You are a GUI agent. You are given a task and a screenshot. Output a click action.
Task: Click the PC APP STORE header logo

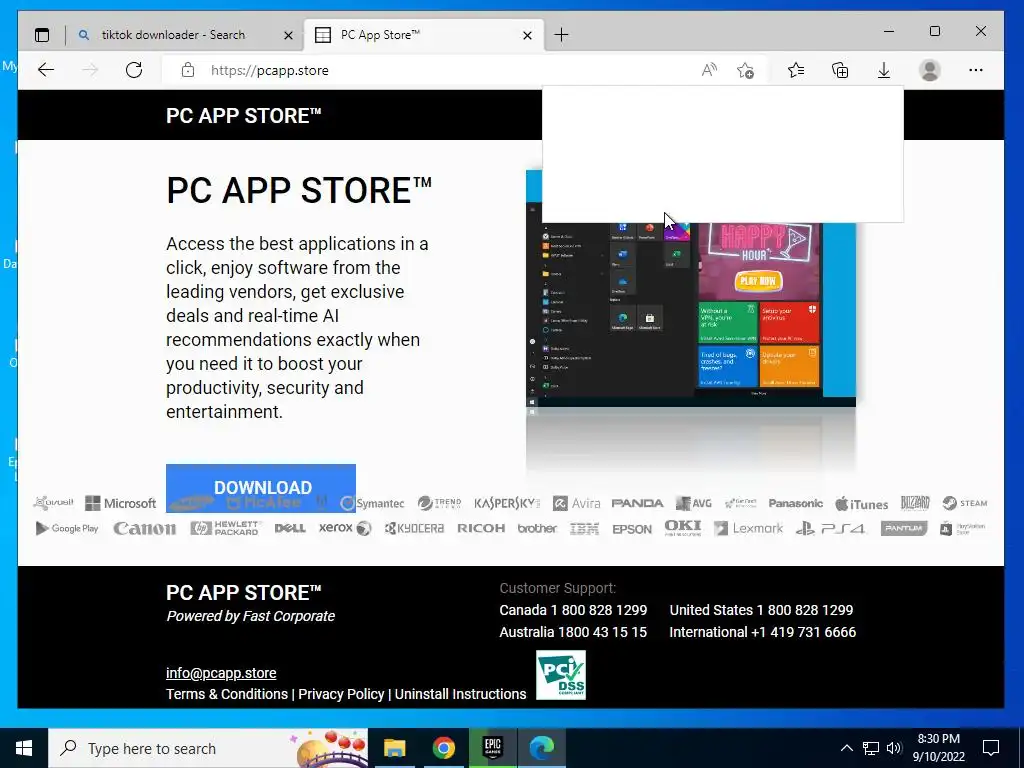pos(244,116)
